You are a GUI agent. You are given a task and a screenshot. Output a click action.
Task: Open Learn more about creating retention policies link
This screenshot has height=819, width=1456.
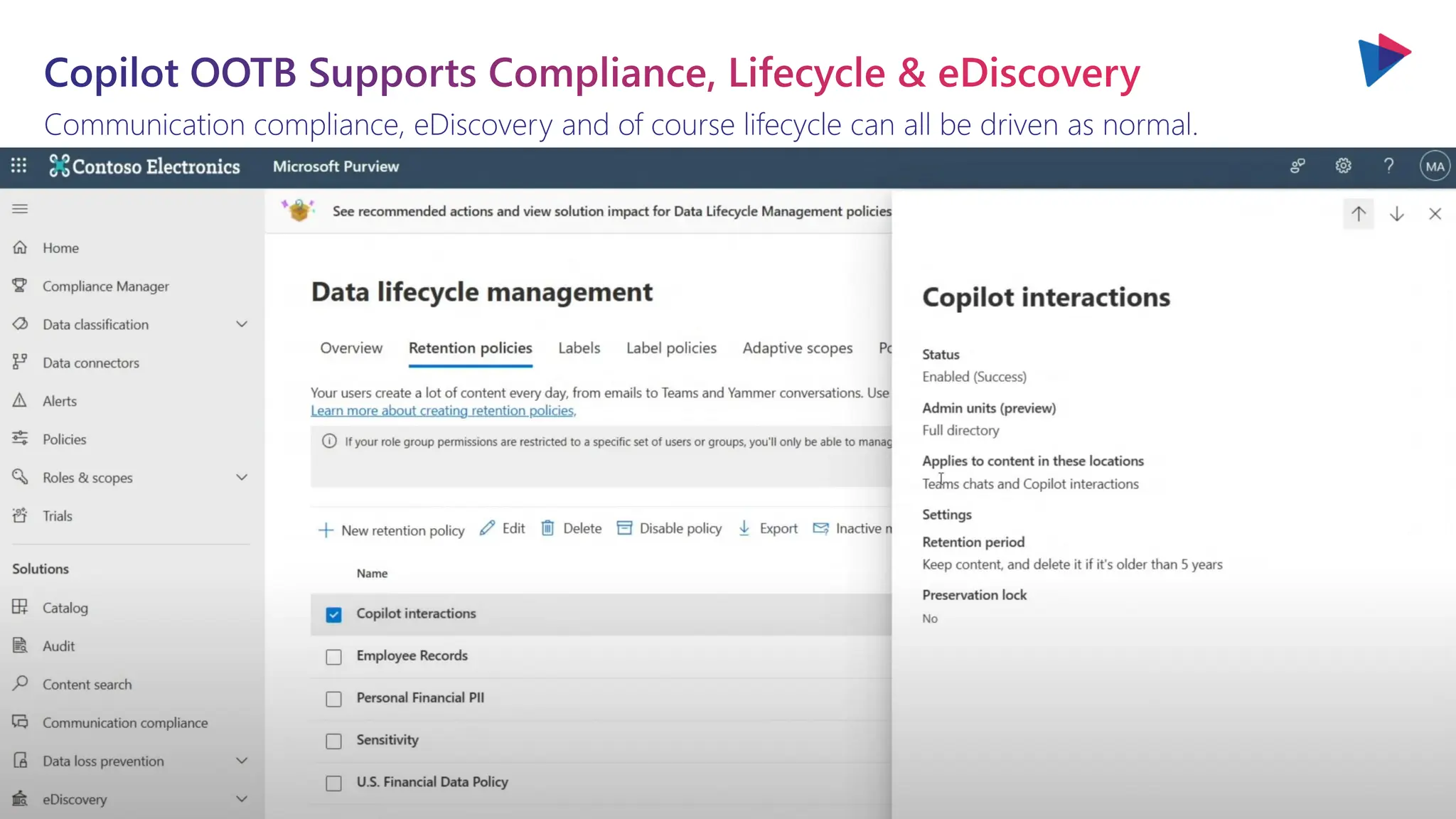(x=444, y=410)
